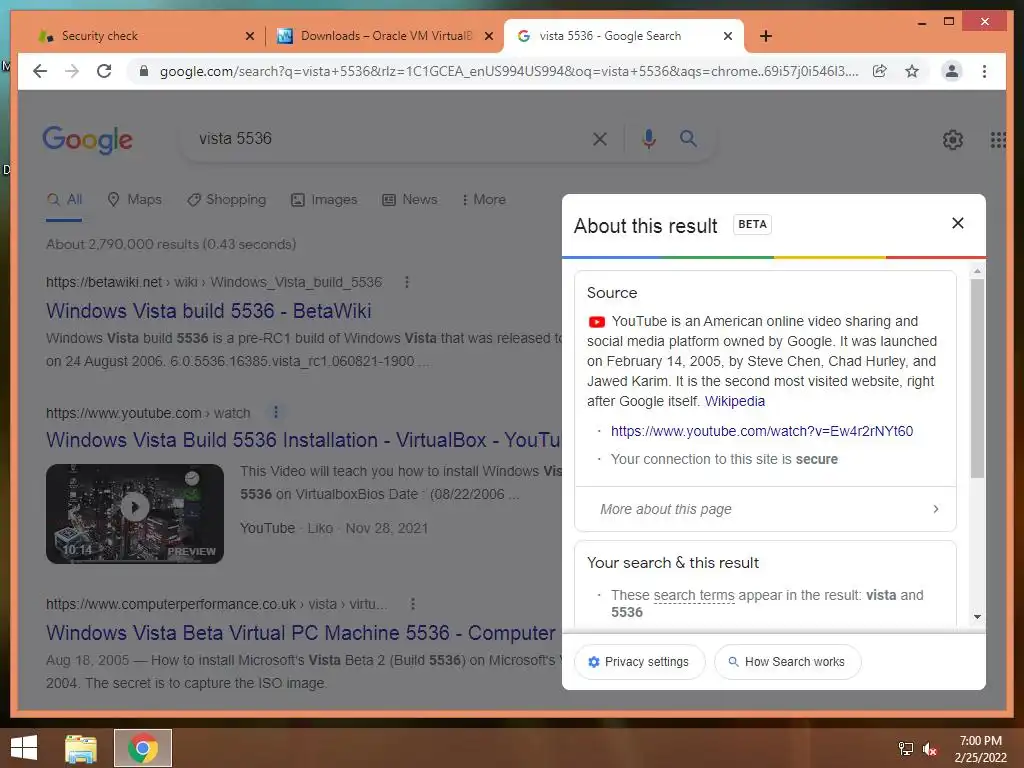
Task: Close the About this result panel
Action: 957,223
